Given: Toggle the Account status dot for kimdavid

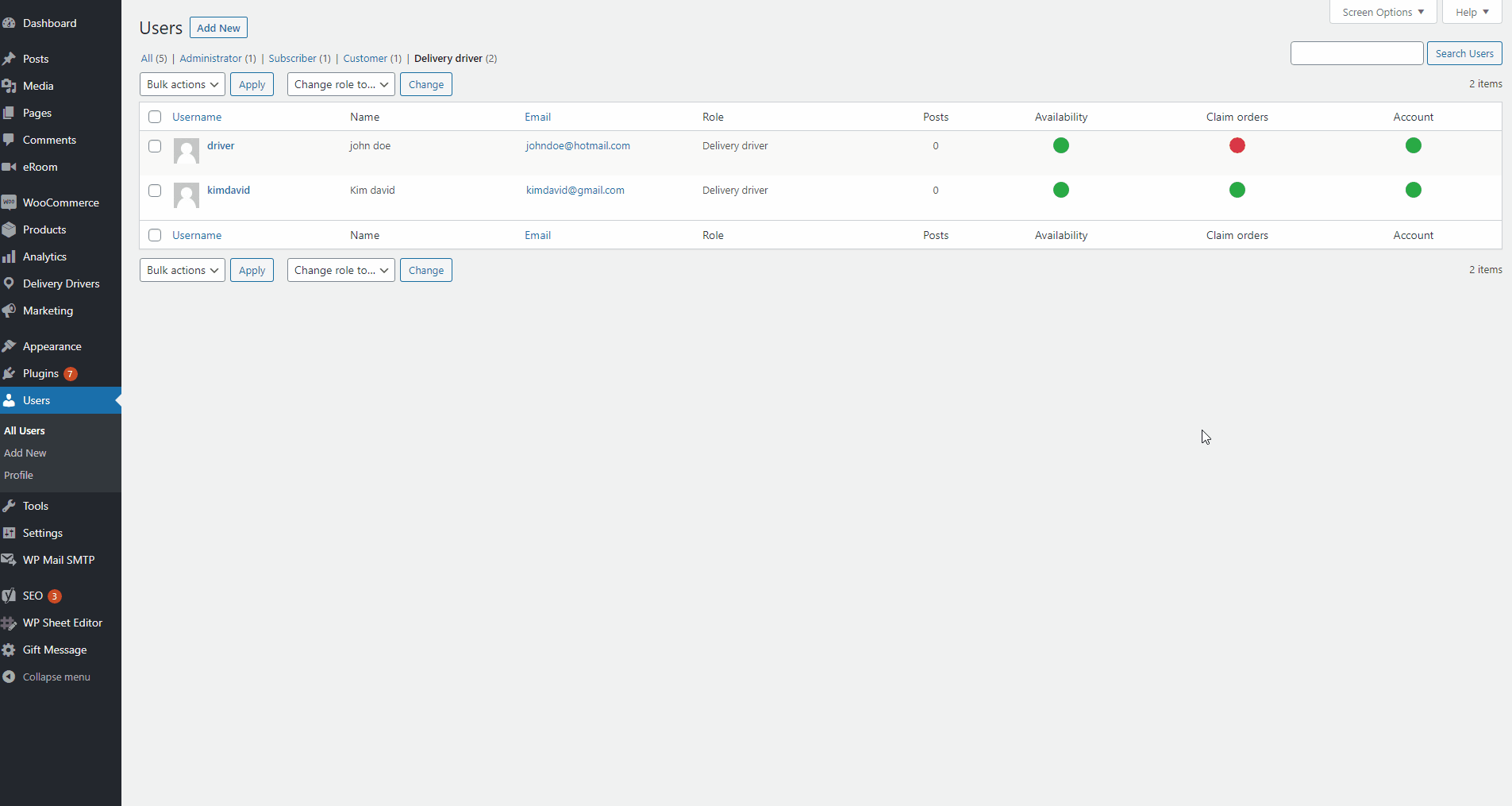Looking at the screenshot, I should (1414, 190).
